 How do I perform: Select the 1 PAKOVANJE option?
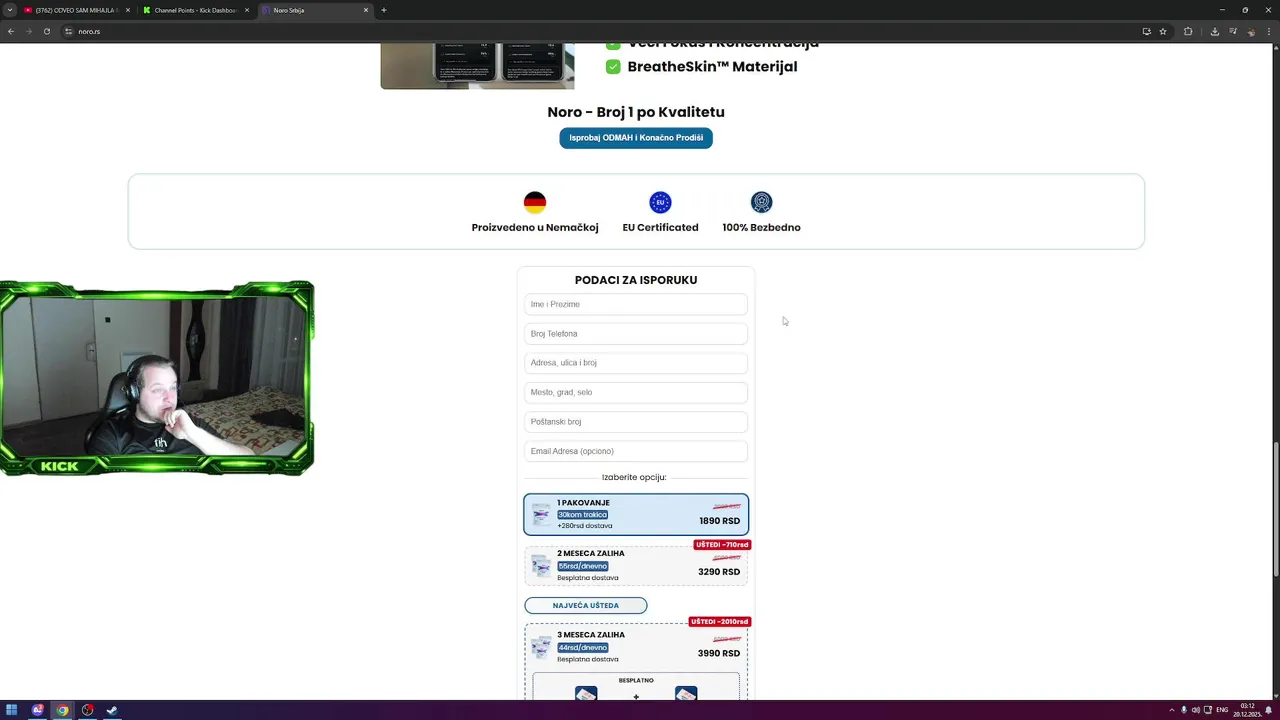click(636, 514)
